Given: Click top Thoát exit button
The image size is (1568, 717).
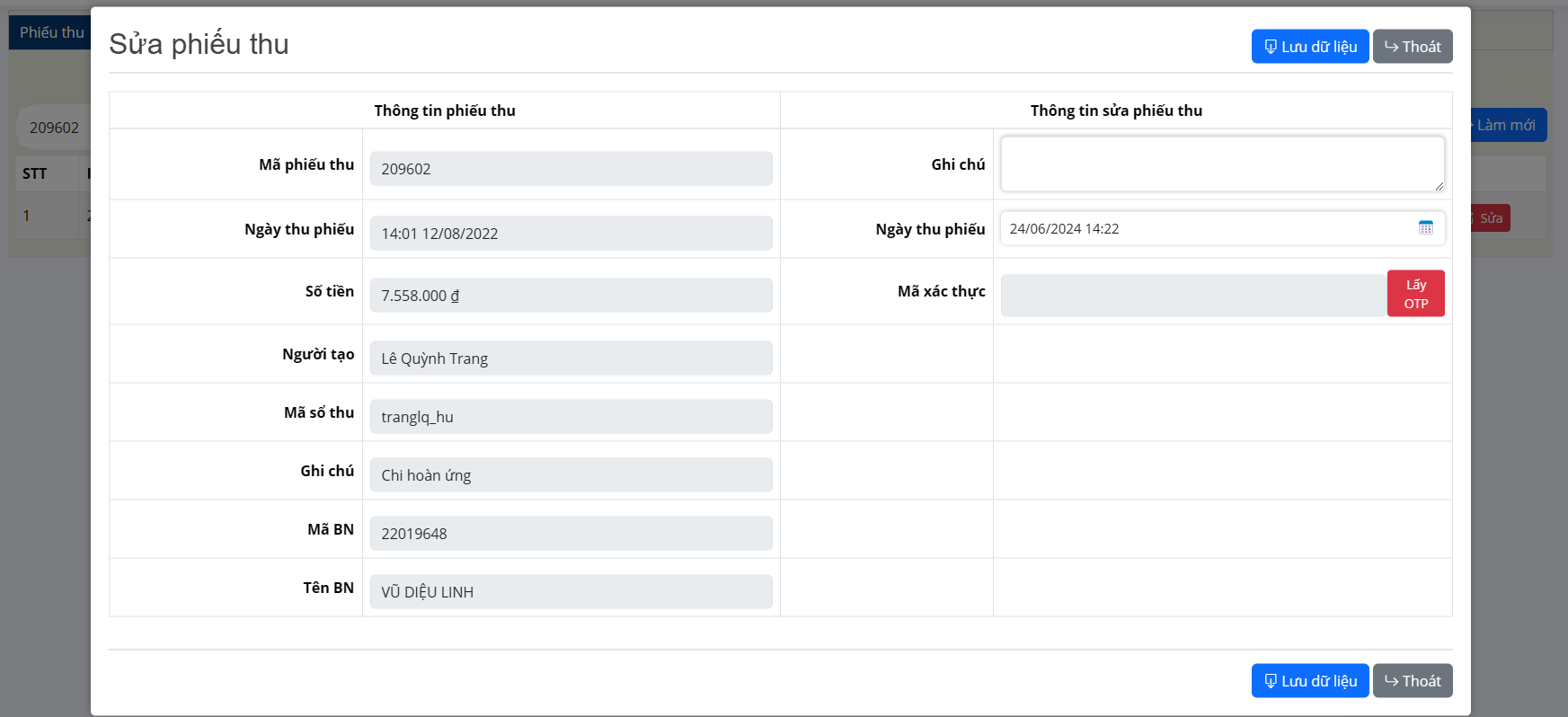Looking at the screenshot, I should [1412, 47].
